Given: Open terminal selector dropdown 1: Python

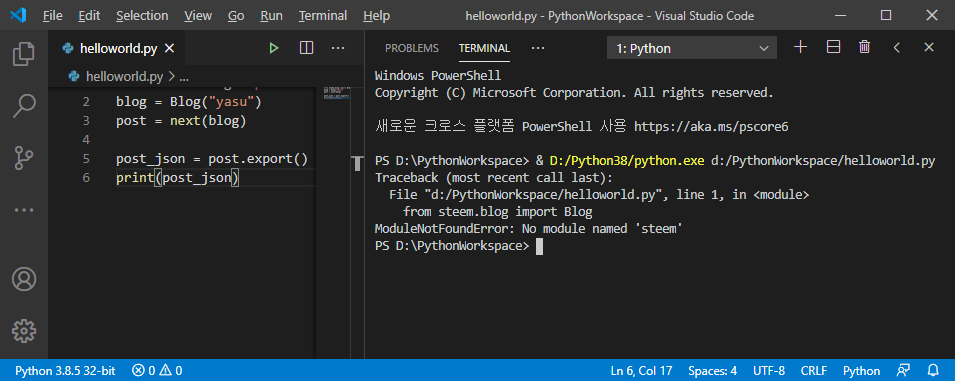Looking at the screenshot, I should pyautogui.click(x=692, y=49).
